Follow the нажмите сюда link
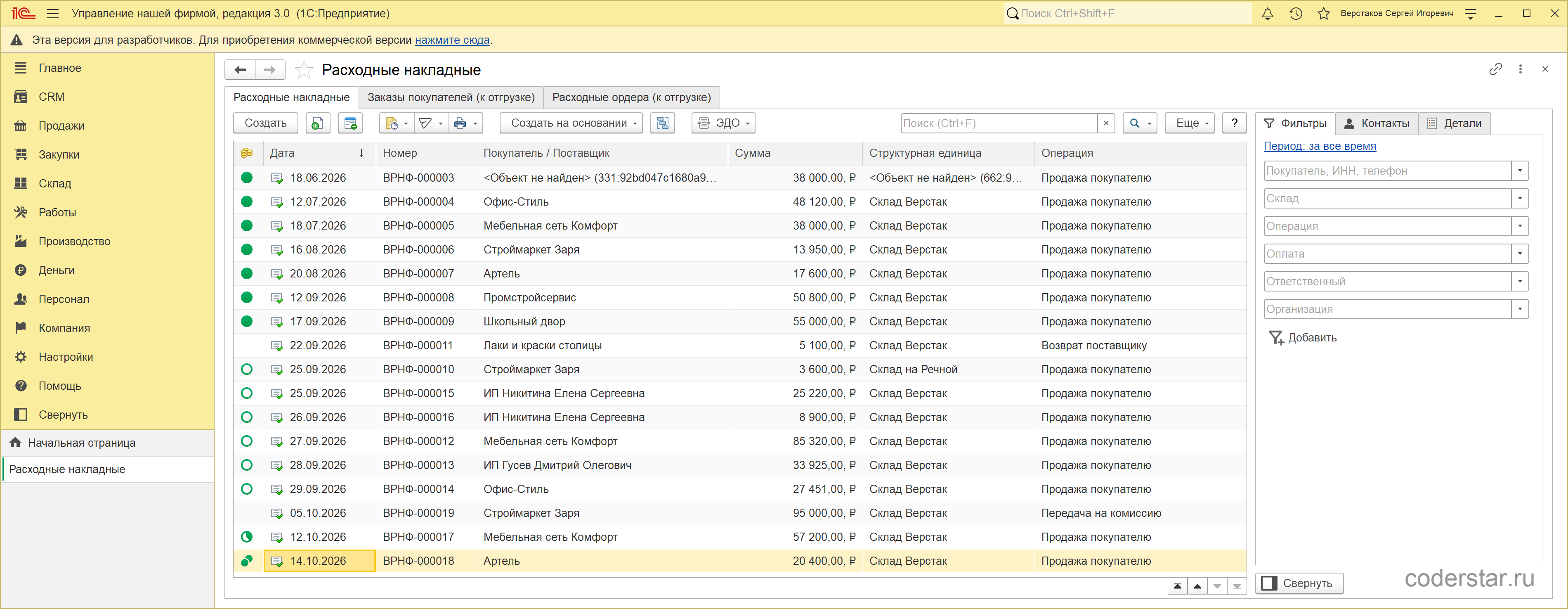This screenshot has width=1568, height=609. [452, 40]
